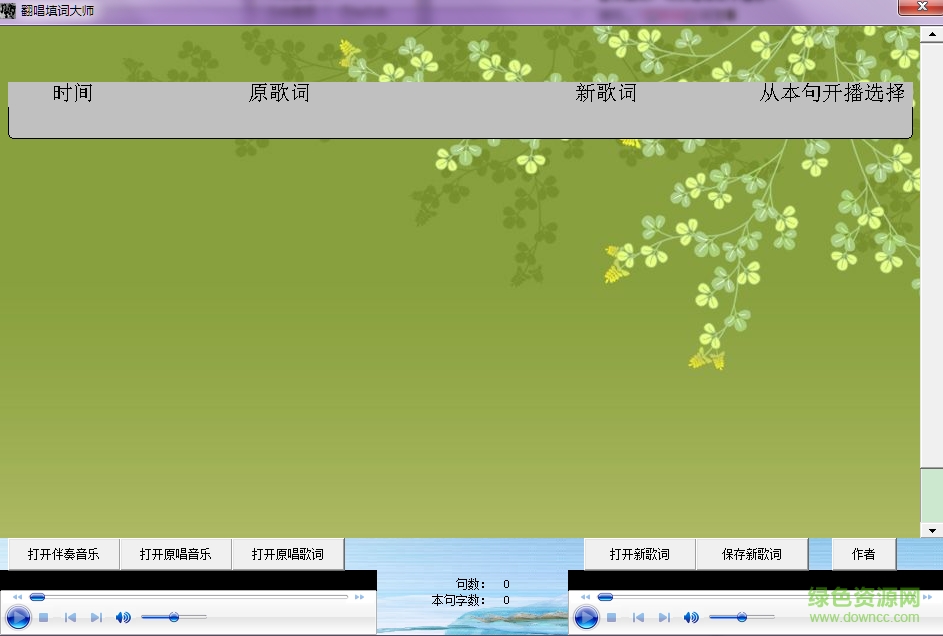The image size is (943, 636).
Task: Click the vertical scrollbar down arrow
Action: coord(932,531)
